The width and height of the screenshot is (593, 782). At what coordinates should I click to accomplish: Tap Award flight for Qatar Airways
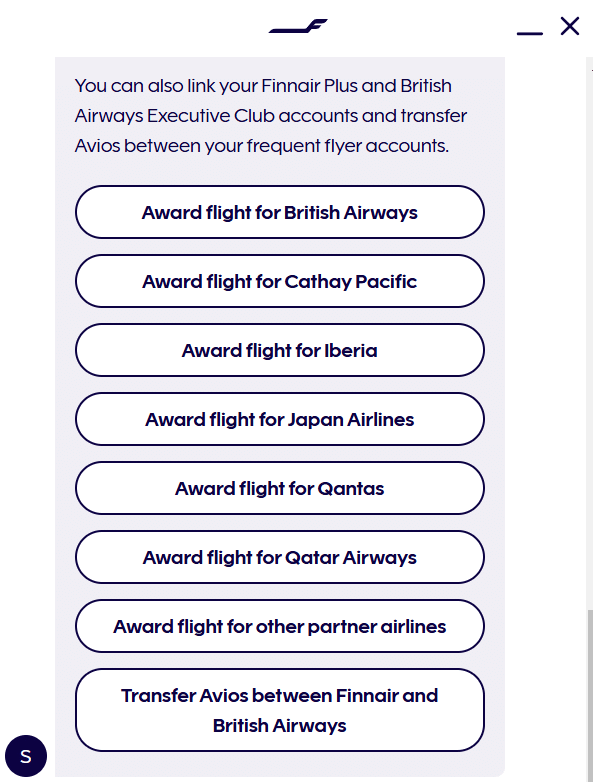280,557
